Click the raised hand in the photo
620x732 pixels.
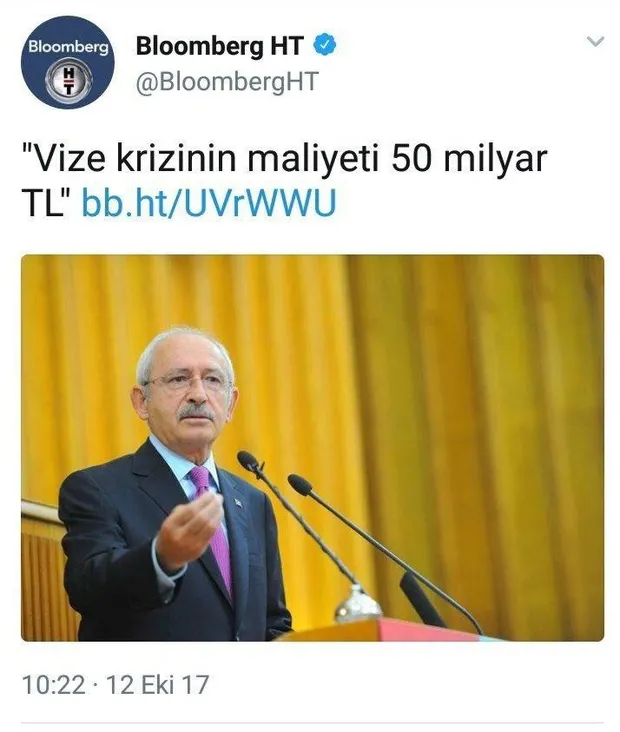pos(189,532)
